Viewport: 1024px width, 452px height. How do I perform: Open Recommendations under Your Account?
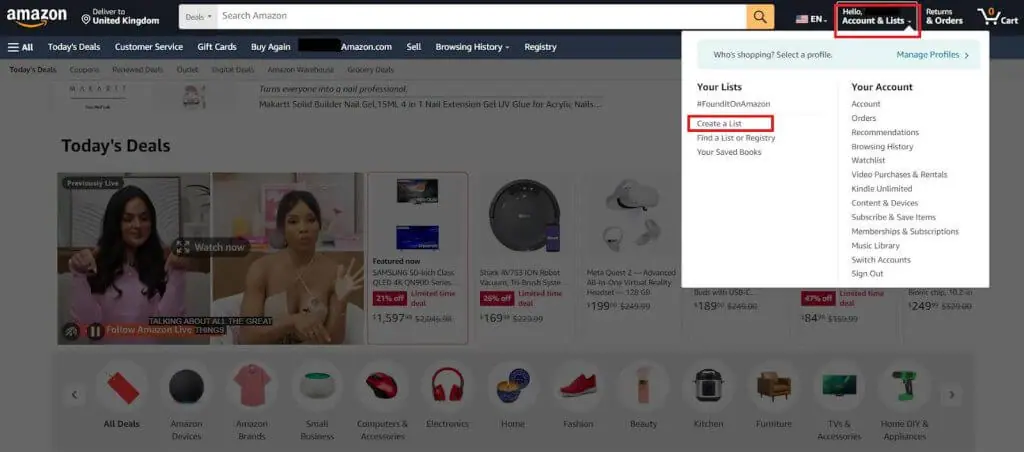[885, 132]
